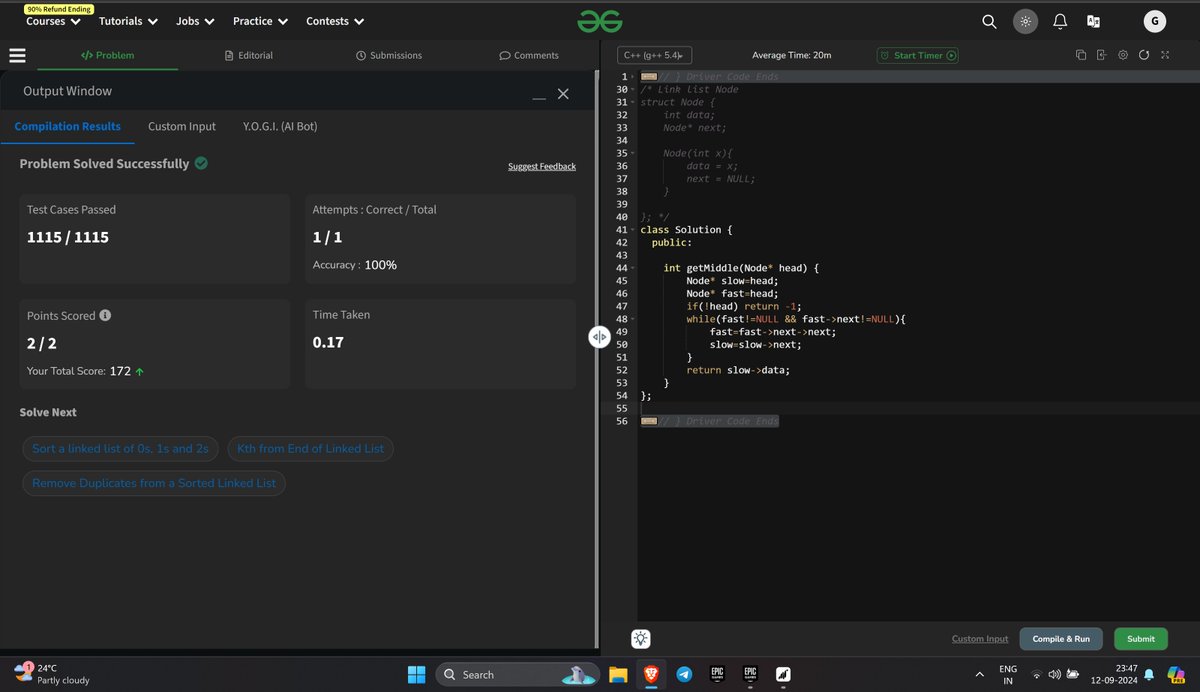Viewport: 1200px width, 692px height.
Task: Click the Start Timer button
Action: [918, 56]
